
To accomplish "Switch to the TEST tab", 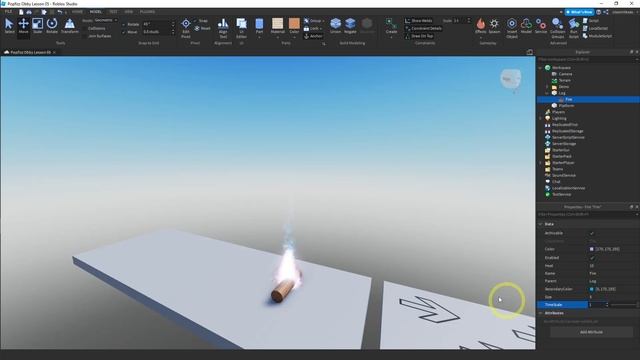I will click(113, 12).
